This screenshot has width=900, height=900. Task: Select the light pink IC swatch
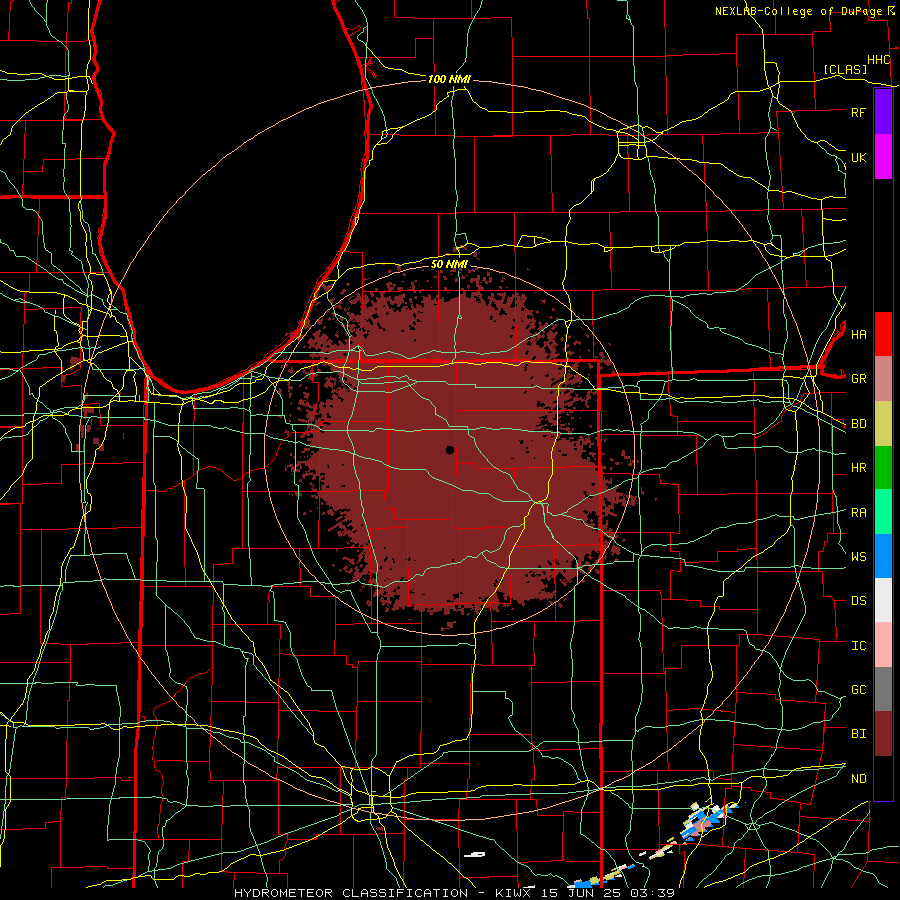[x=883, y=645]
